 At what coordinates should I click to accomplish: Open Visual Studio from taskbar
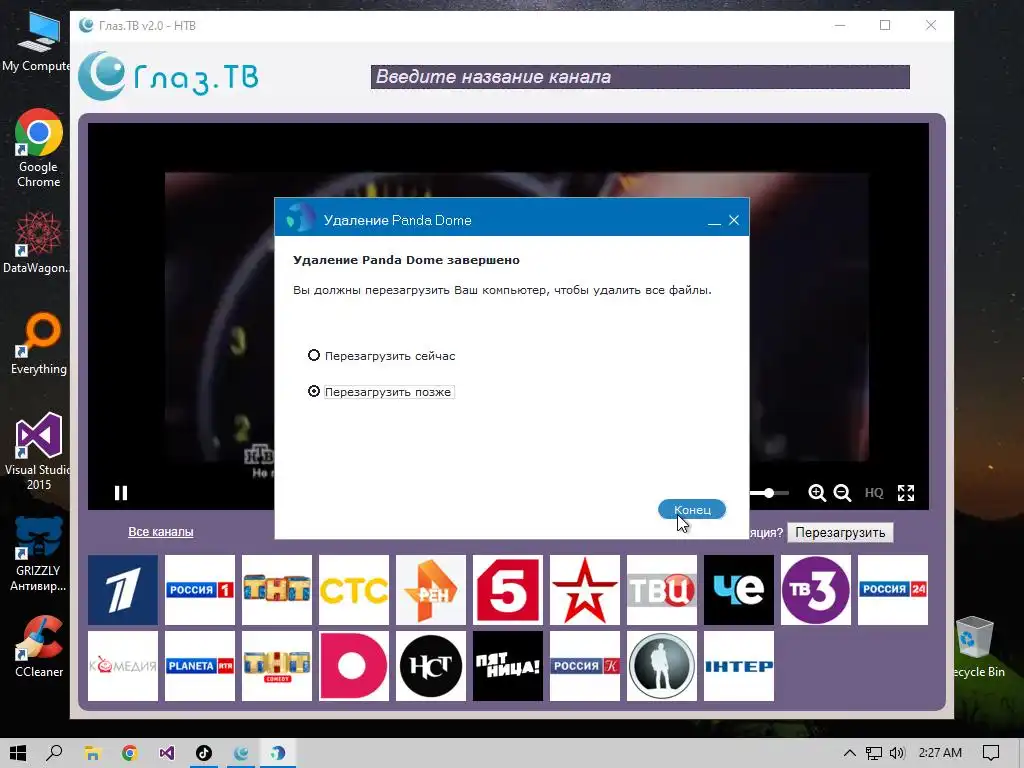(x=167, y=753)
